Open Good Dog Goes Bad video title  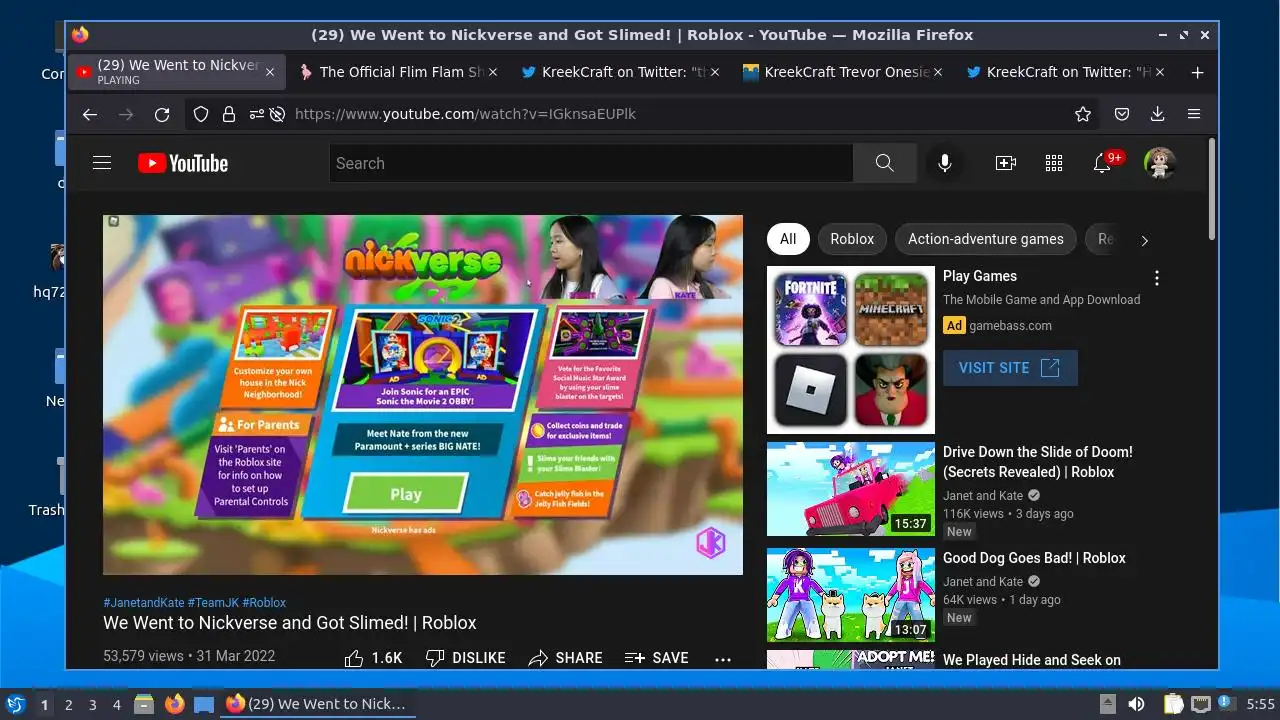[x=1034, y=558]
